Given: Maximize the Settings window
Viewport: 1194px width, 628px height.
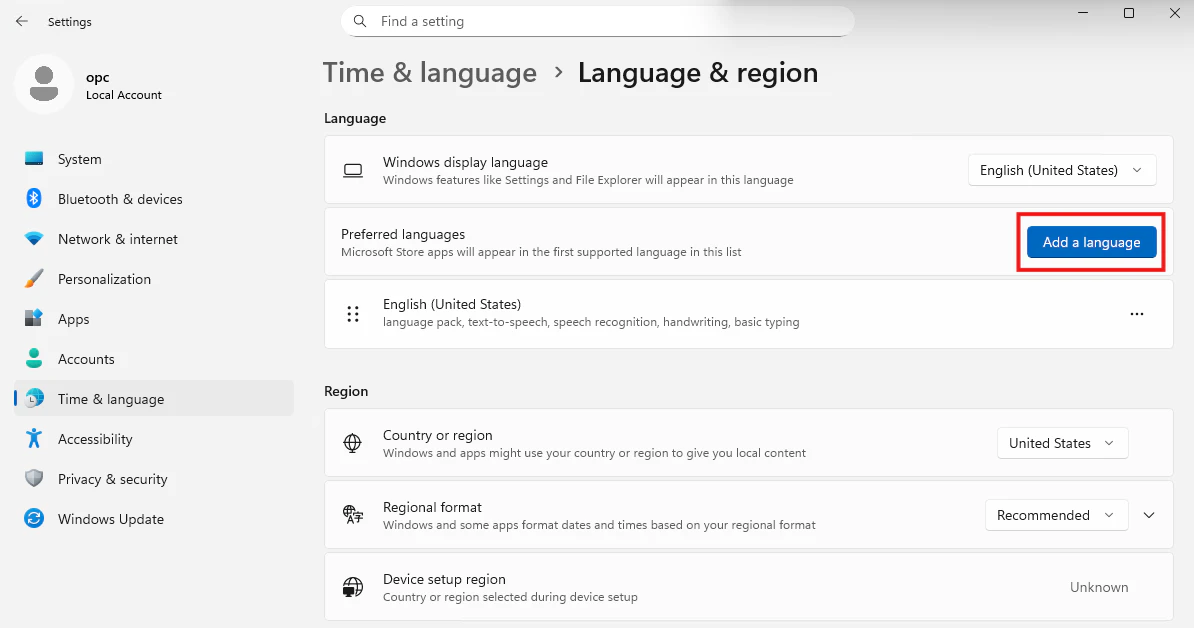Looking at the screenshot, I should [1129, 13].
